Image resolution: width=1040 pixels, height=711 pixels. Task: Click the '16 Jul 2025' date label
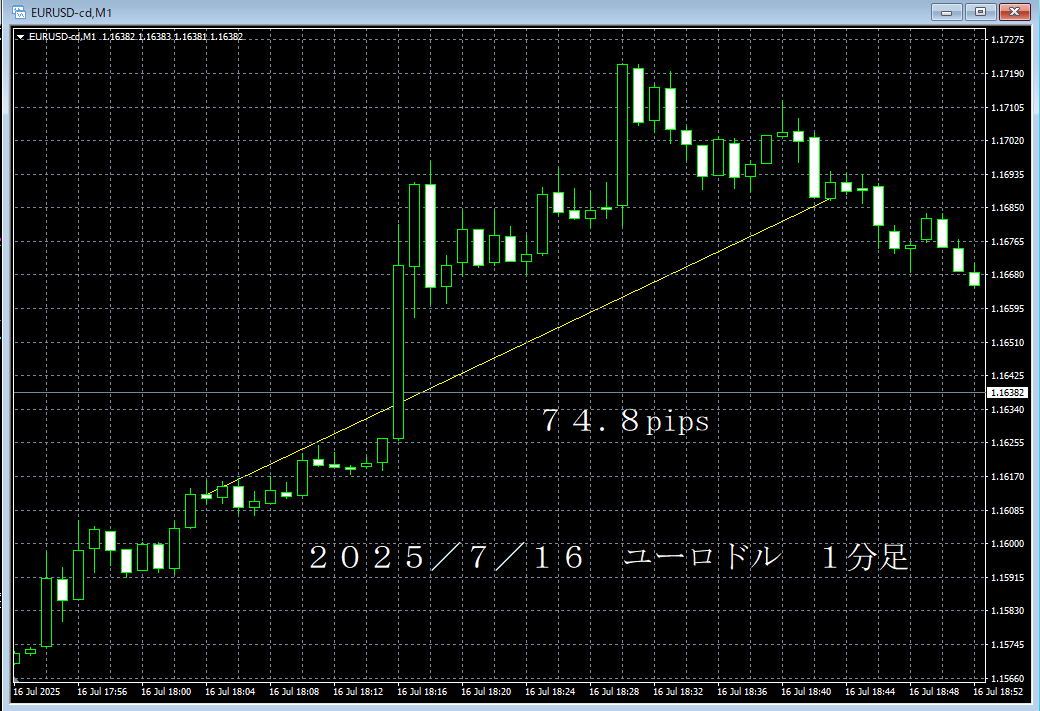pyautogui.click(x=38, y=691)
